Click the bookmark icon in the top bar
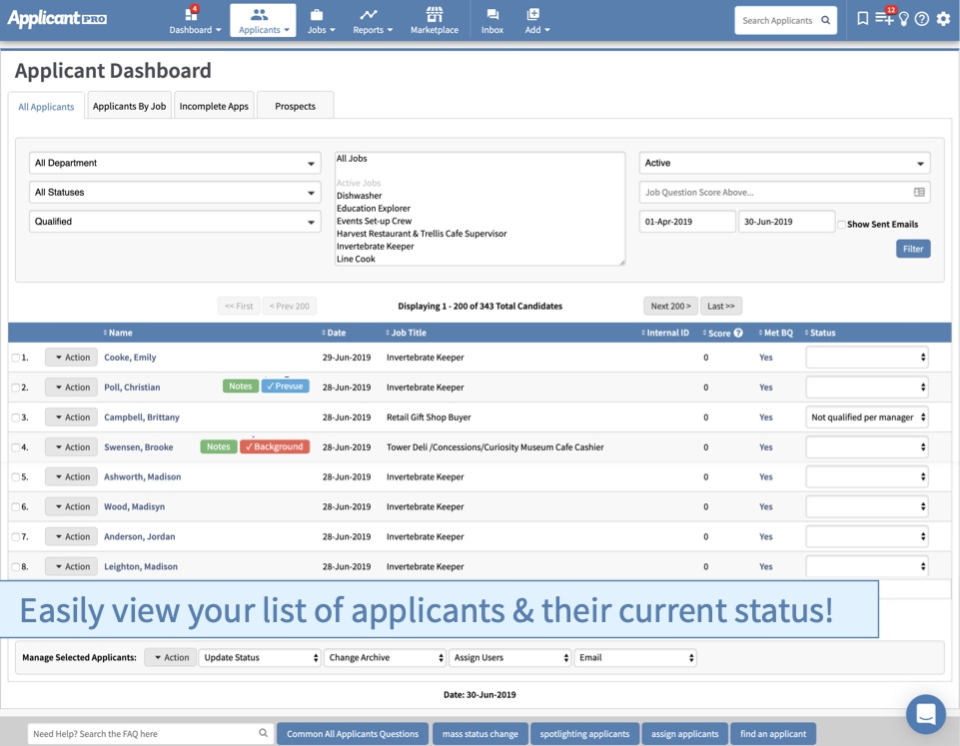This screenshot has width=960, height=746. tap(864, 18)
